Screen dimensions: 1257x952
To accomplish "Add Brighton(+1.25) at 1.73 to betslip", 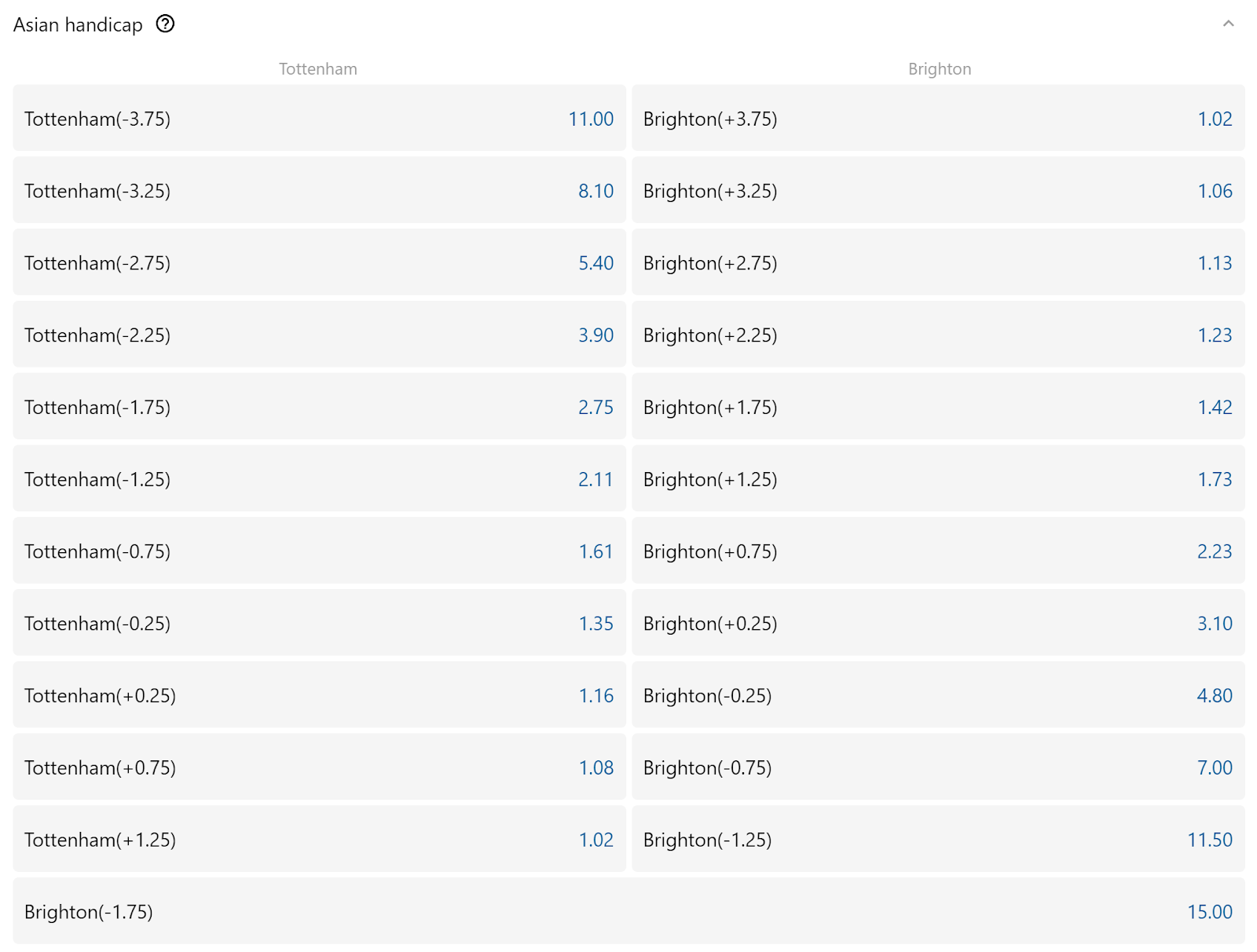I will [938, 479].
